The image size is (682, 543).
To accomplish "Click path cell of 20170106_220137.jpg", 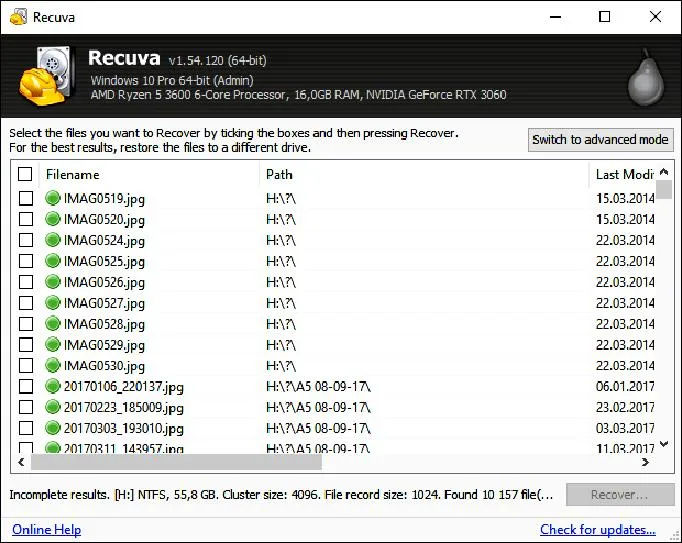I will (318, 386).
